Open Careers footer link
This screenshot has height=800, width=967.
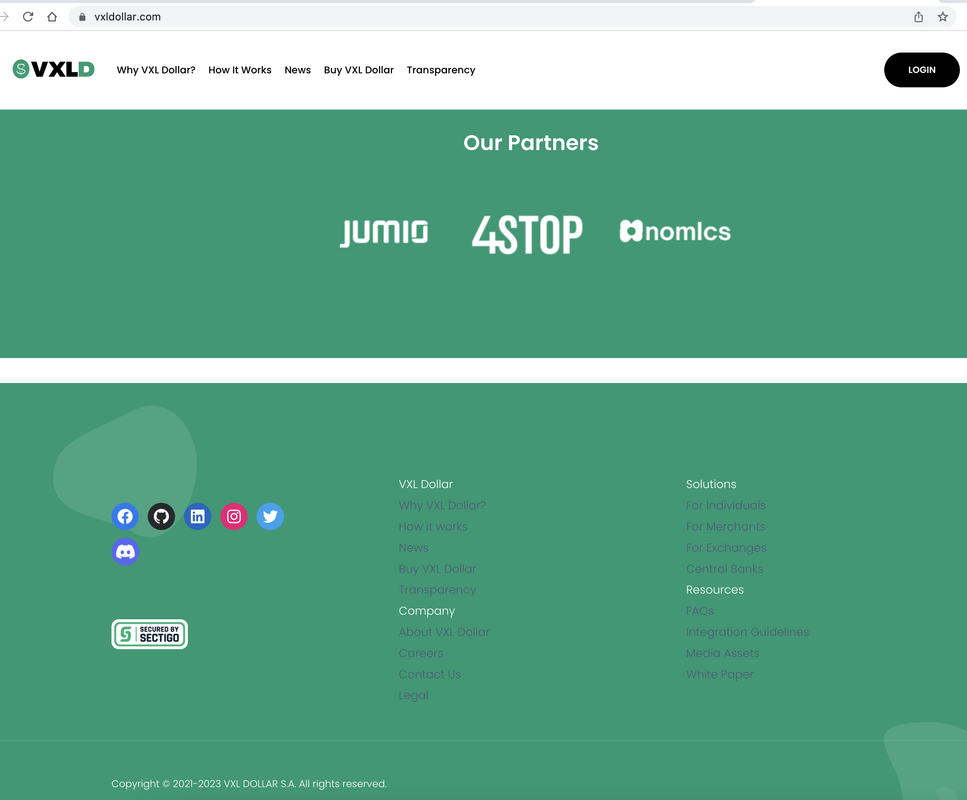coord(421,653)
